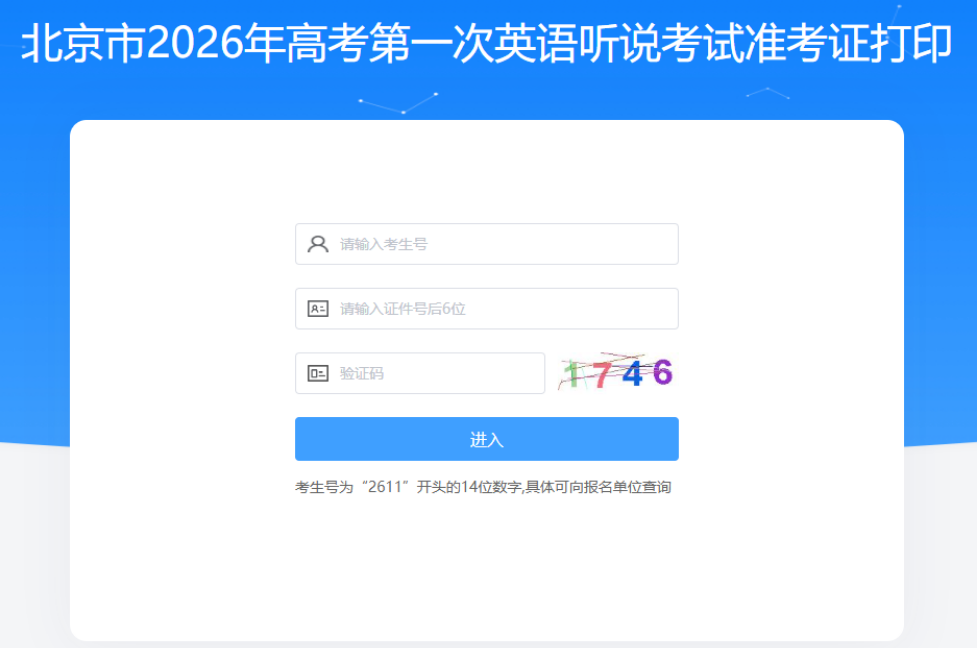The image size is (977, 648).
Task: Click the blue 进入 button
Action: [x=487, y=439]
